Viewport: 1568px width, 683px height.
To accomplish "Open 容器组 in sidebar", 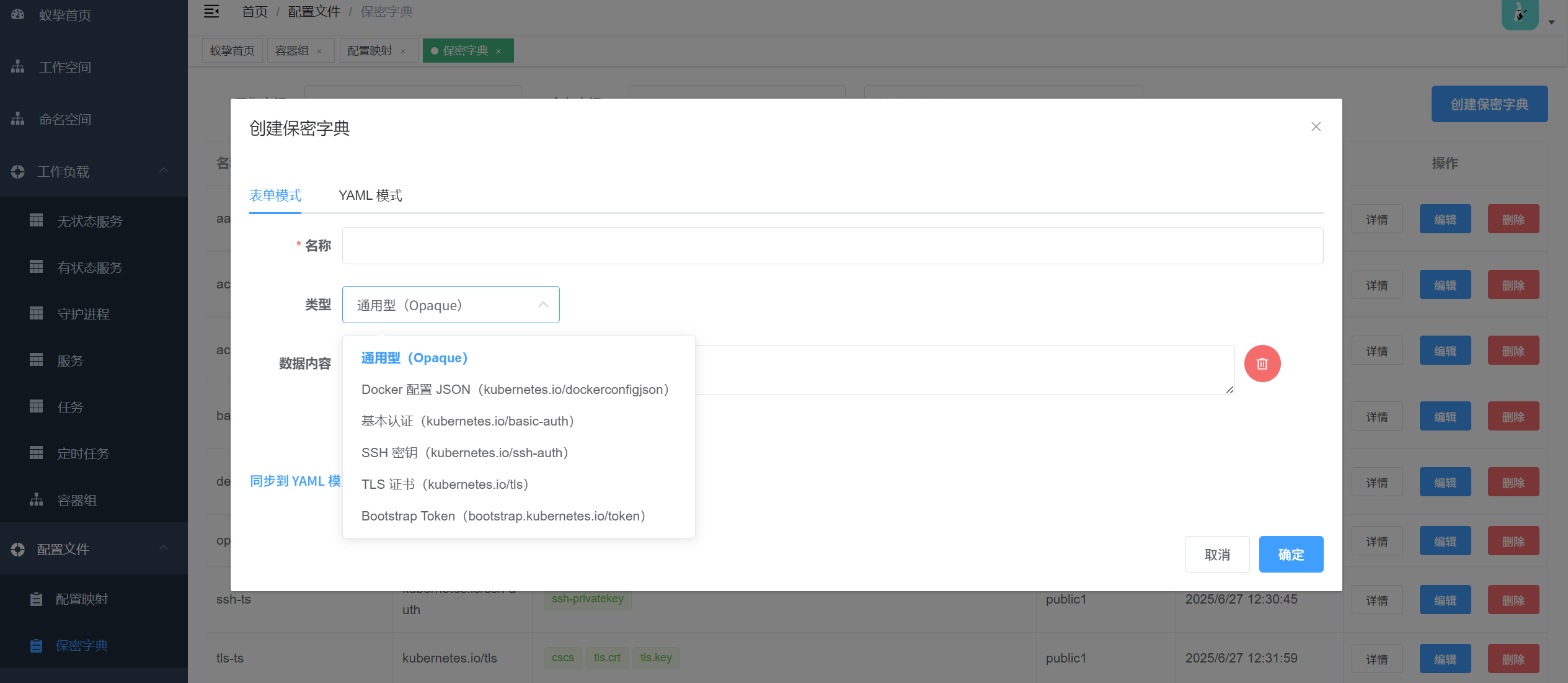I will 76,500.
